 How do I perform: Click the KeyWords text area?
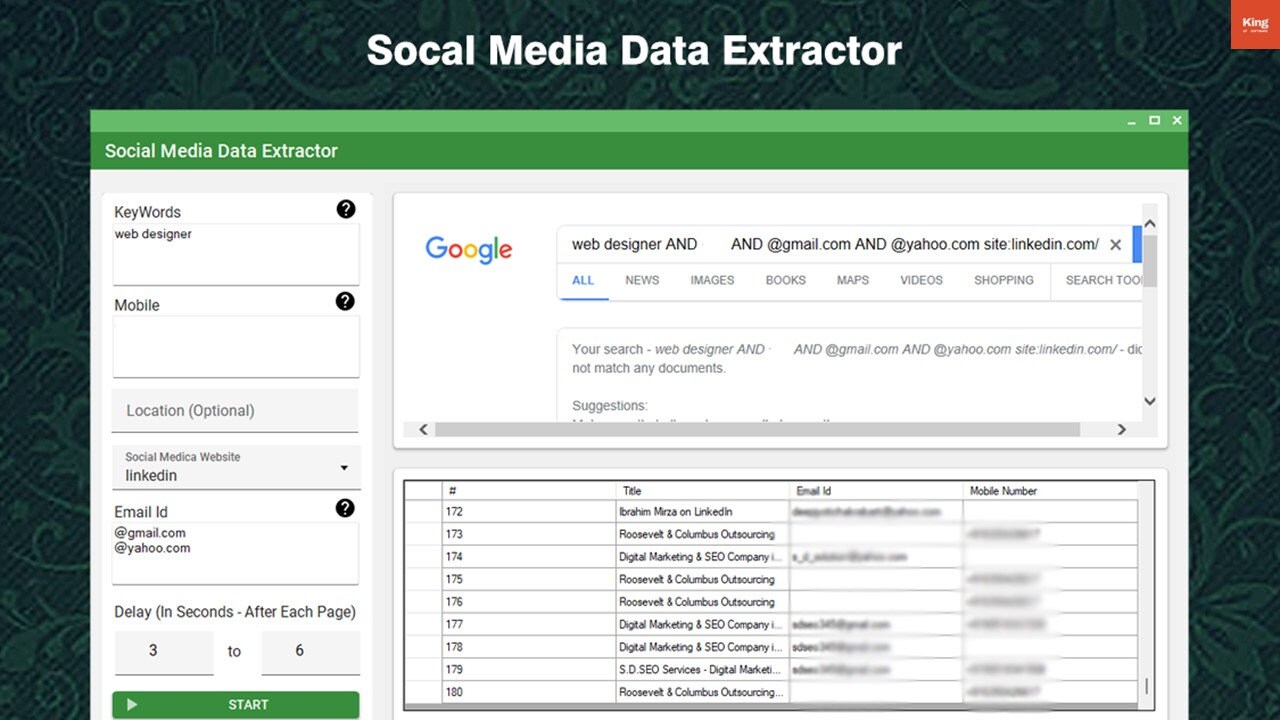(x=235, y=254)
